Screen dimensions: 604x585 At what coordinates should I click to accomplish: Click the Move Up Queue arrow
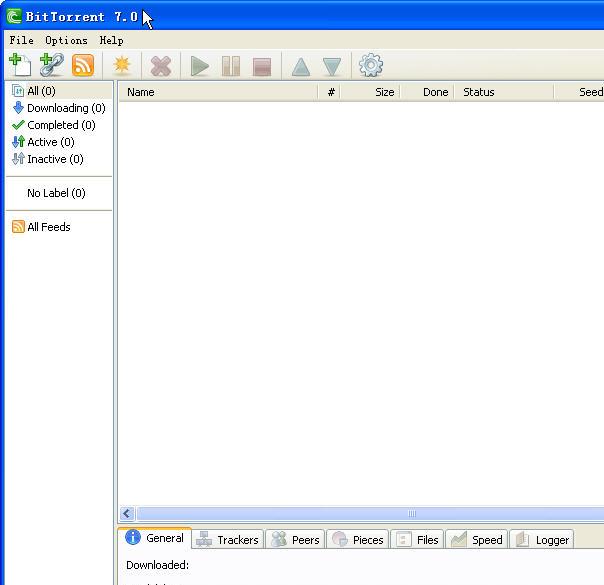[301, 66]
